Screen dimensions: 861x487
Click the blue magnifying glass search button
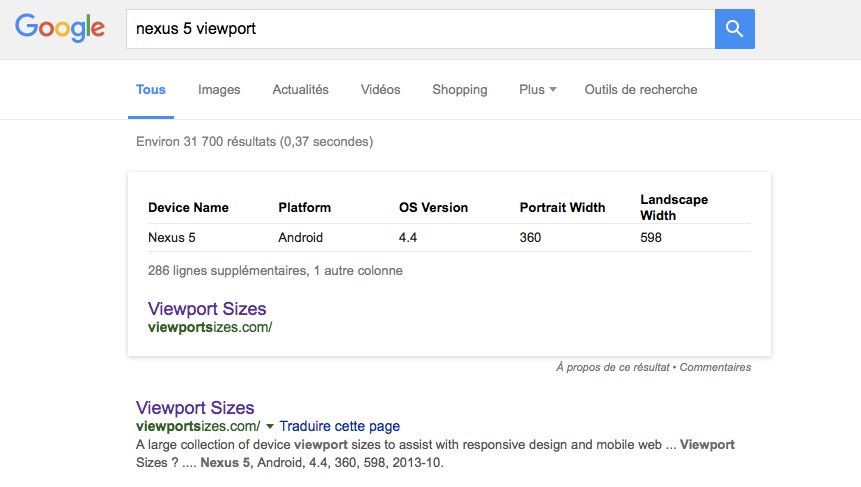[734, 29]
